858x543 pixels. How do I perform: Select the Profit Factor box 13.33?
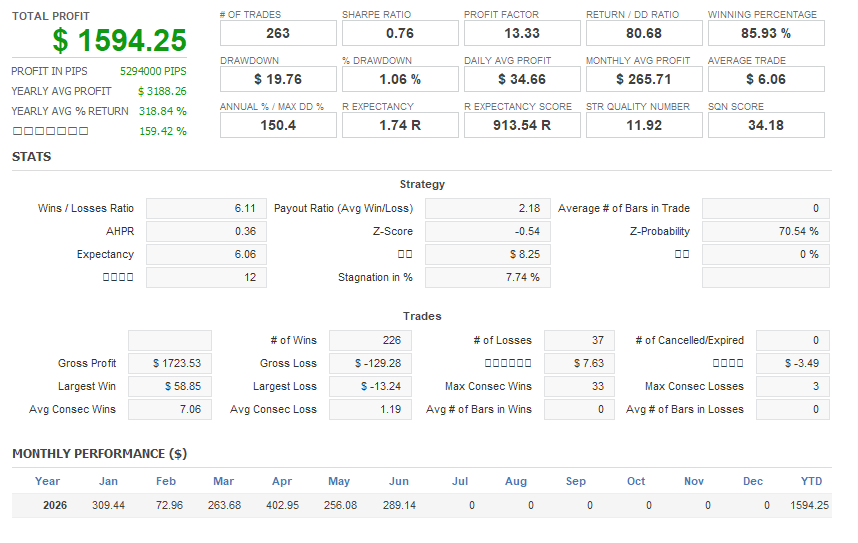[522, 33]
